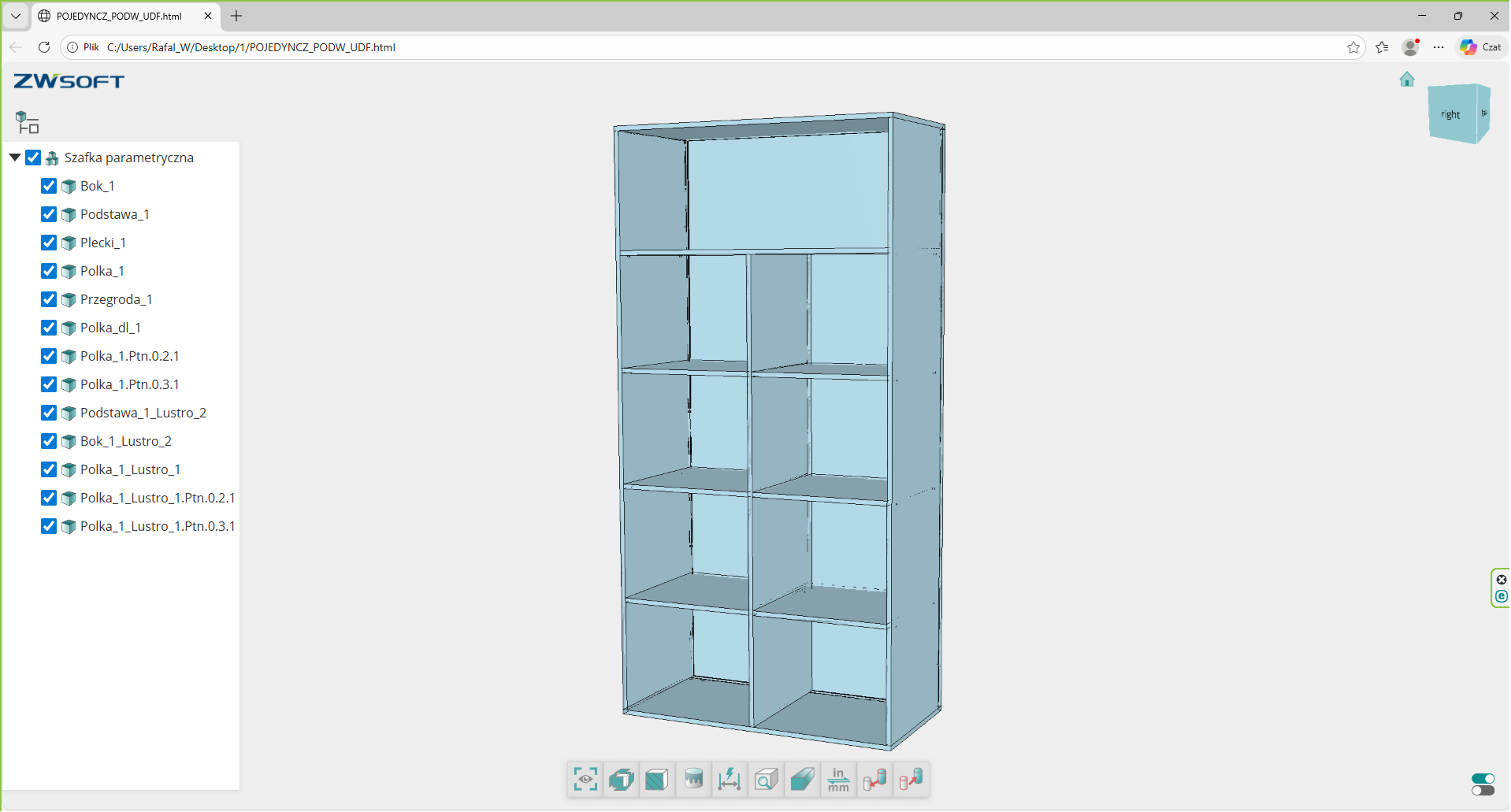Select the paint bucket color tool
Viewport: 1511px width, 812px height.
point(693,780)
